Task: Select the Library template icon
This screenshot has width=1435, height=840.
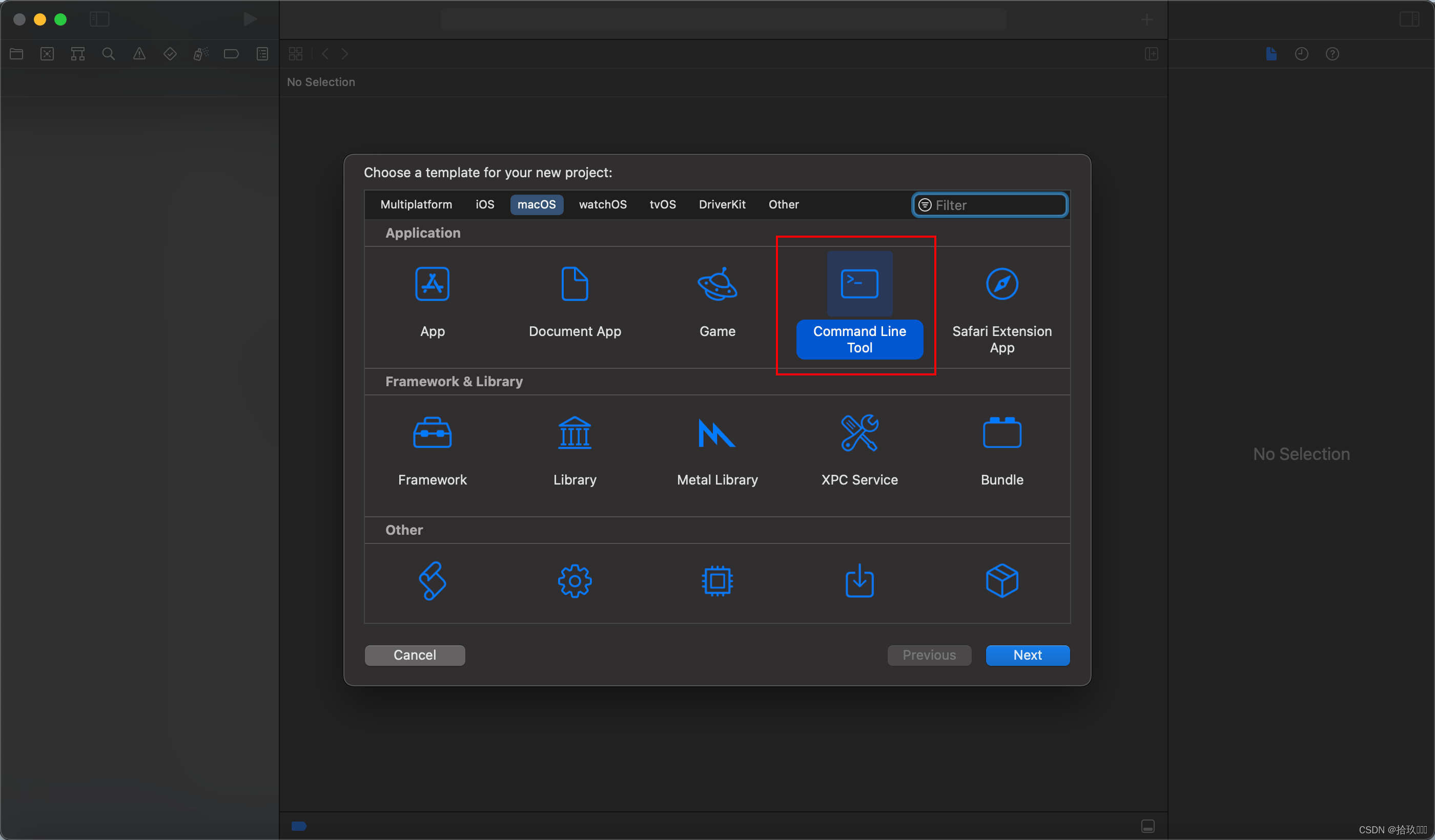Action: tap(575, 433)
